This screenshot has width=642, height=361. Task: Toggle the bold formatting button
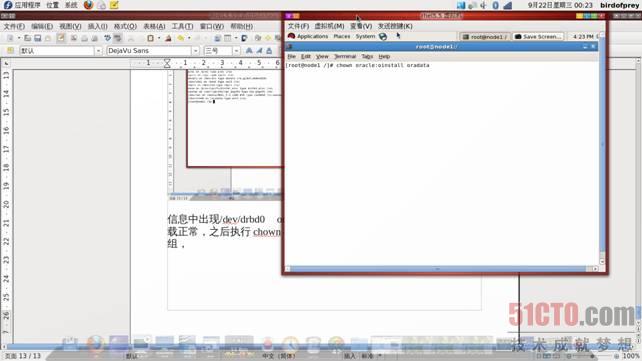click(x=249, y=51)
